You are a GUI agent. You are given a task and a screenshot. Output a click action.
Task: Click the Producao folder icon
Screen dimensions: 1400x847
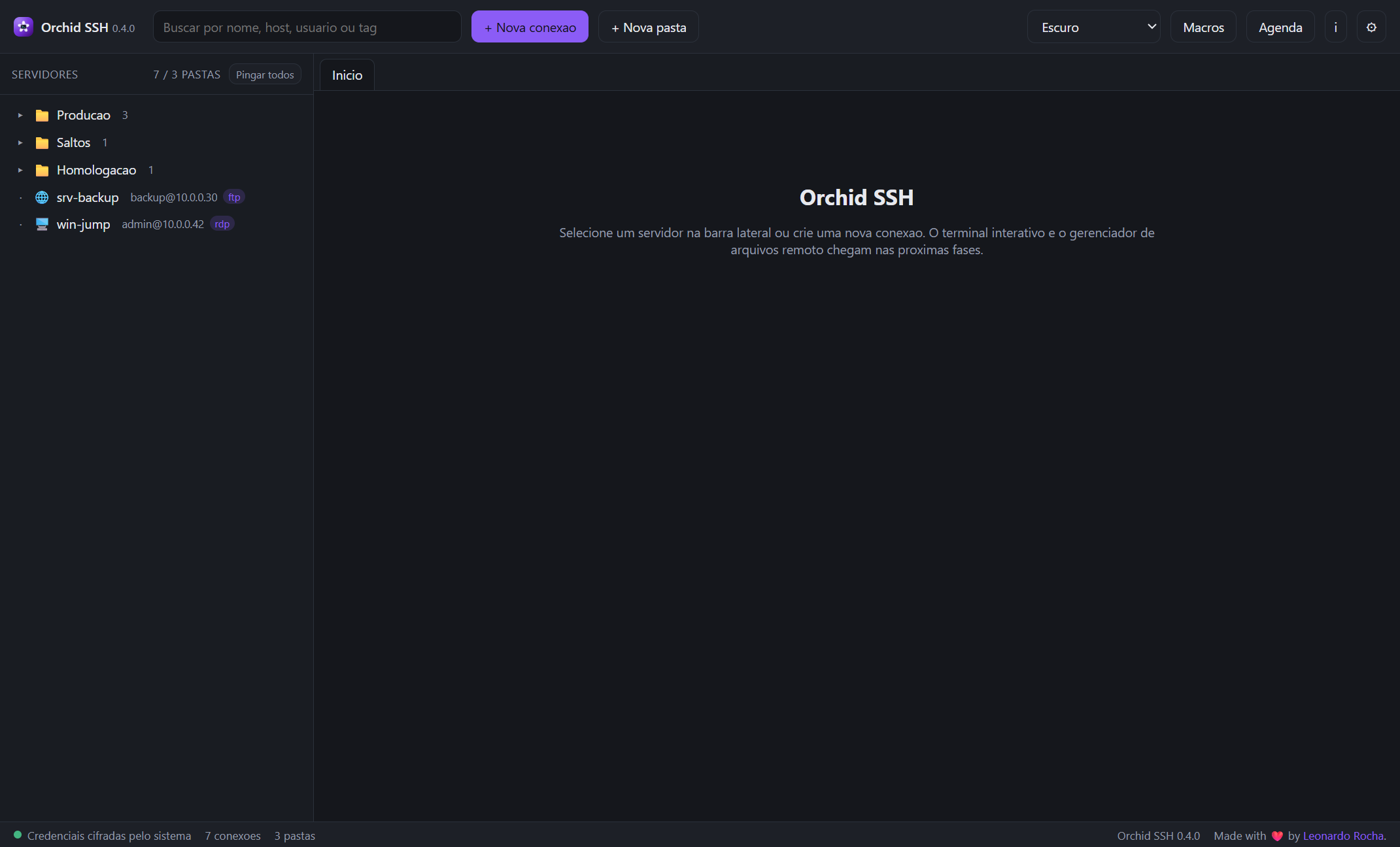tap(42, 116)
